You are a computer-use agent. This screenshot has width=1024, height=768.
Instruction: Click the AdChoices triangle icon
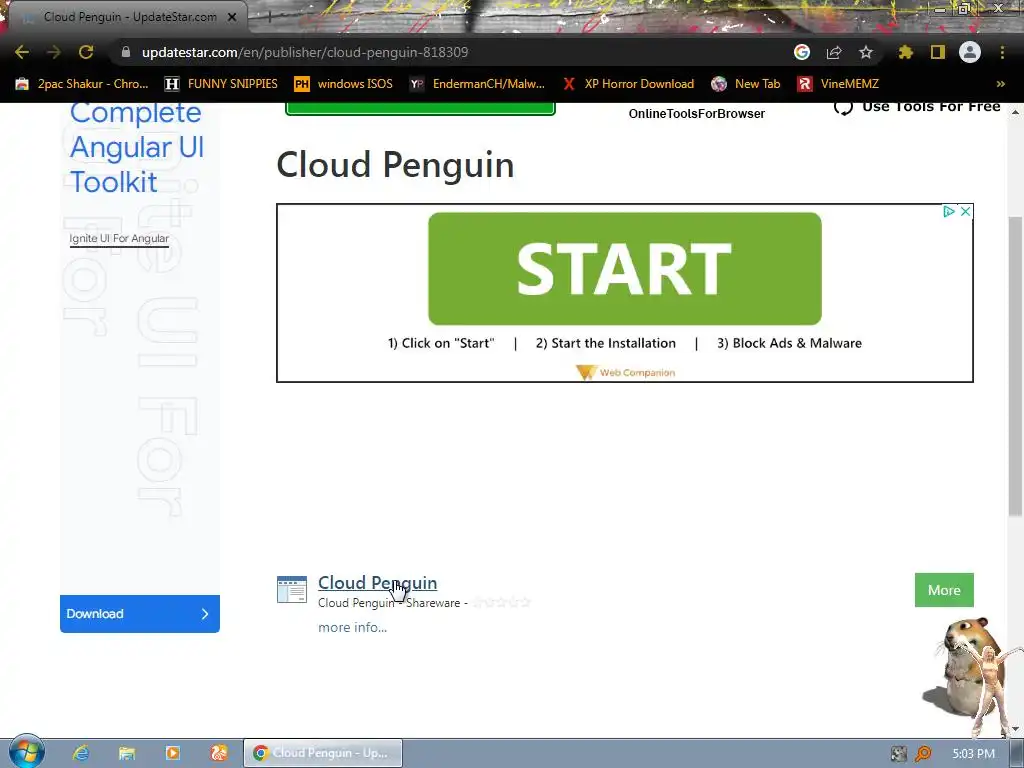949,212
